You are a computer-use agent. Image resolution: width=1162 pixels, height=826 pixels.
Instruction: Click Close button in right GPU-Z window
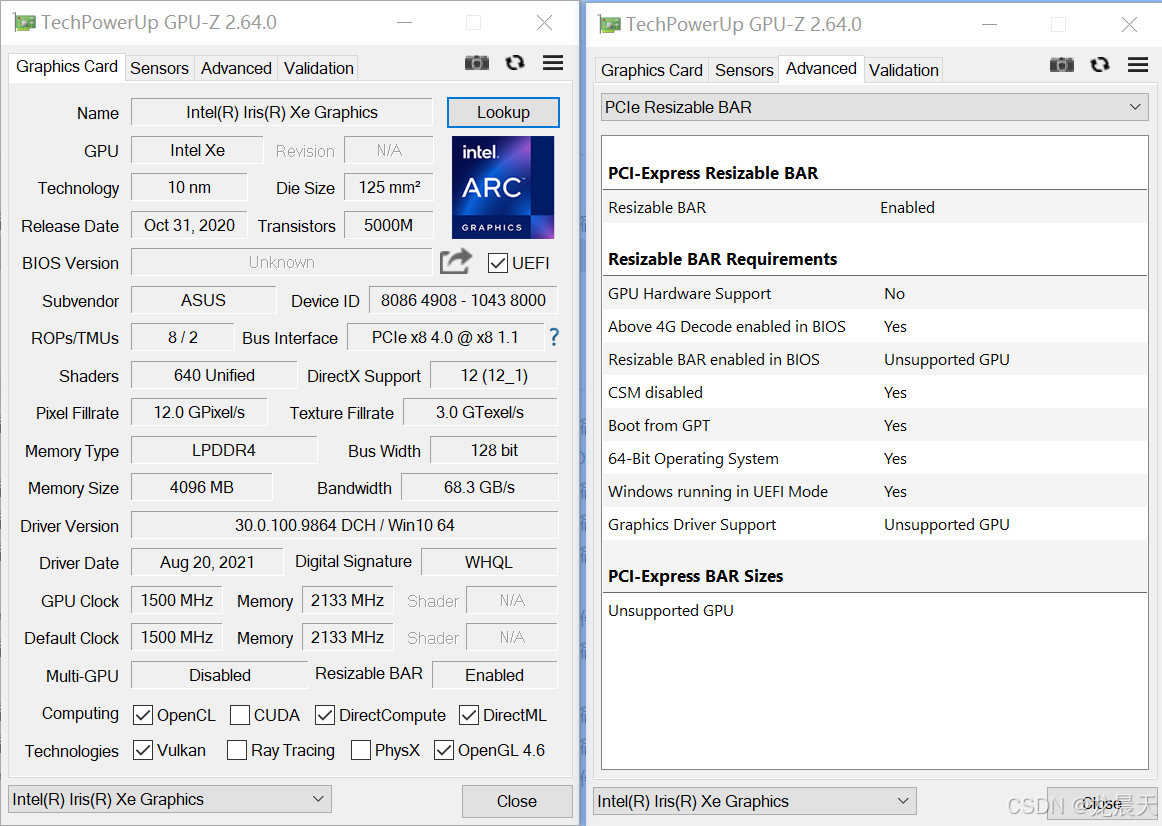pyautogui.click(x=1102, y=803)
